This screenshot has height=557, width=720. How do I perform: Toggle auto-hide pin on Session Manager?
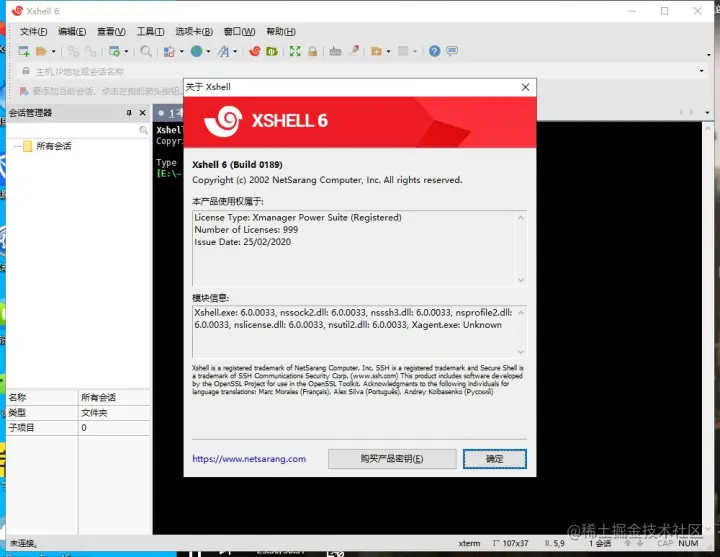point(129,113)
